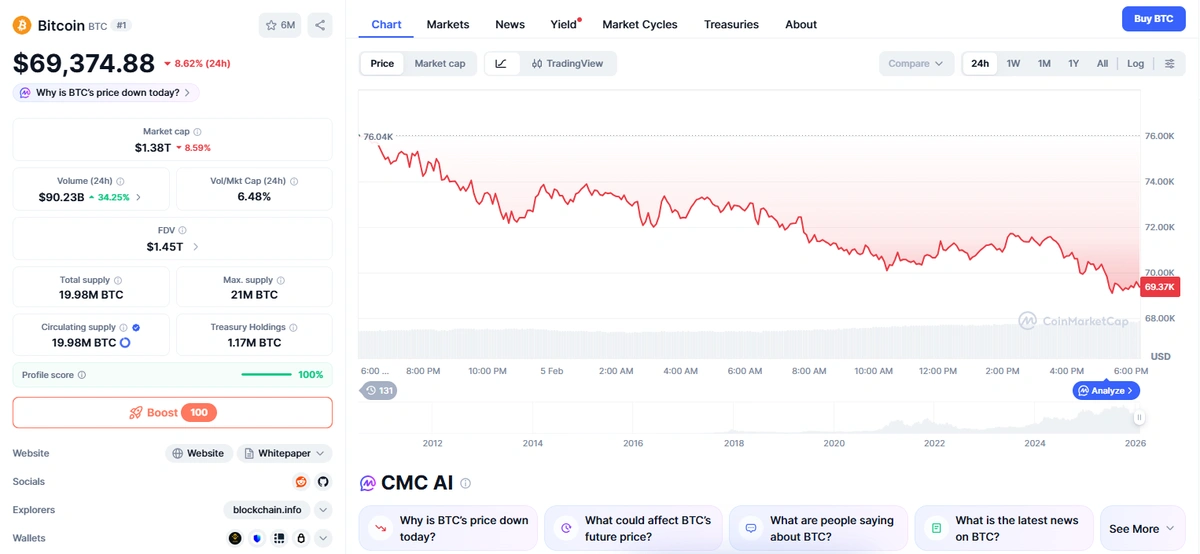1200x554 pixels.
Task: Set chart range to 1W
Action: 1013,64
